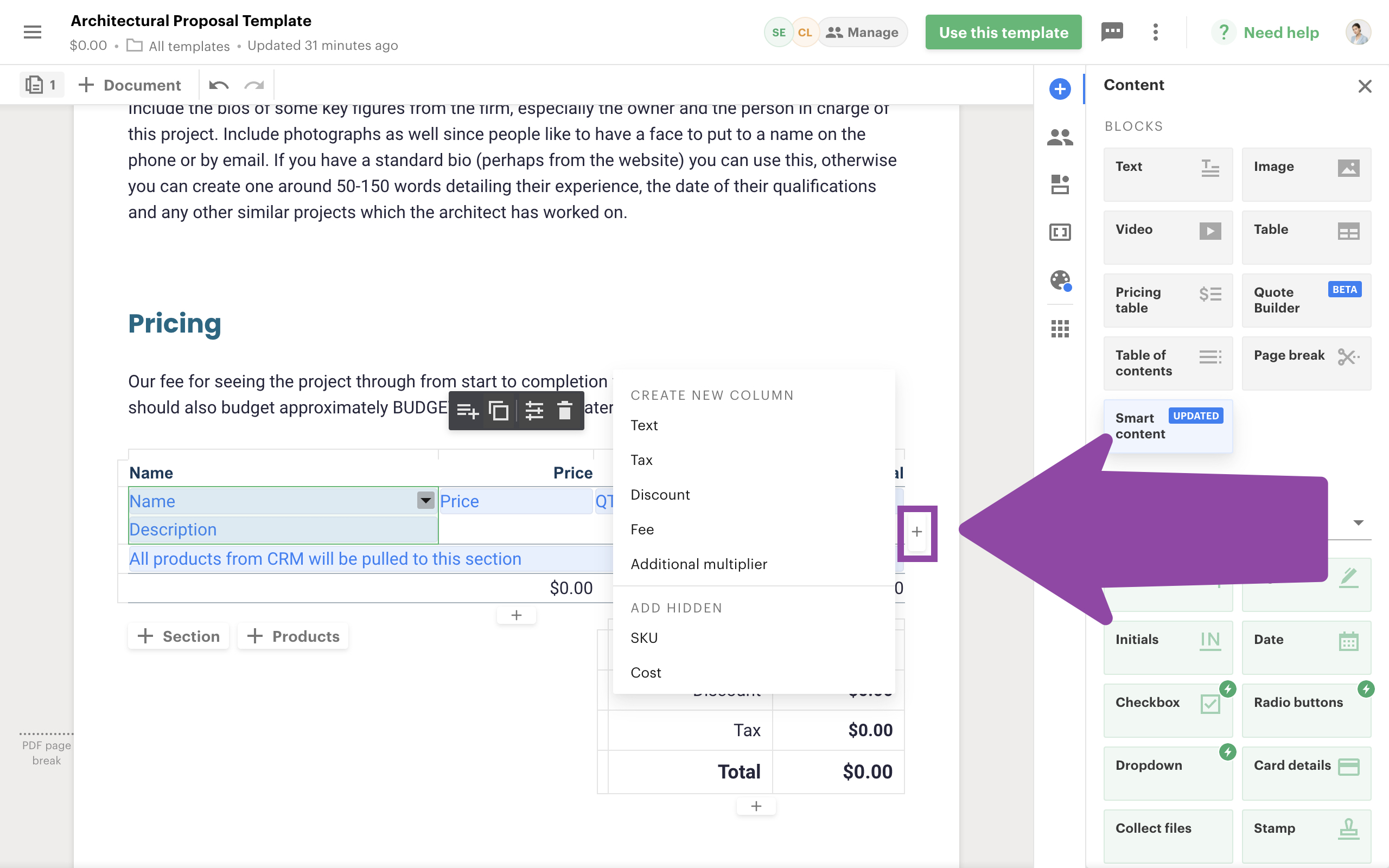Select the Checkbox block icon

click(1210, 702)
